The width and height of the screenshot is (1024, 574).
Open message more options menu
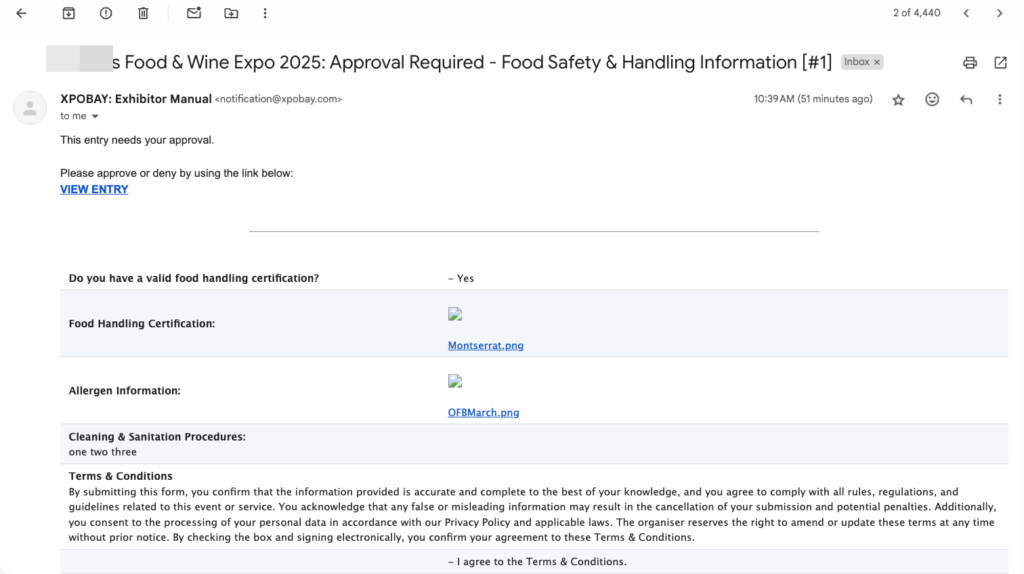(999, 100)
